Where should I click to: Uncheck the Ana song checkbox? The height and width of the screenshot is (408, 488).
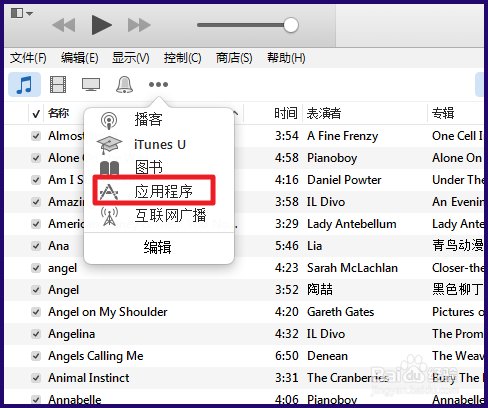click(36, 246)
